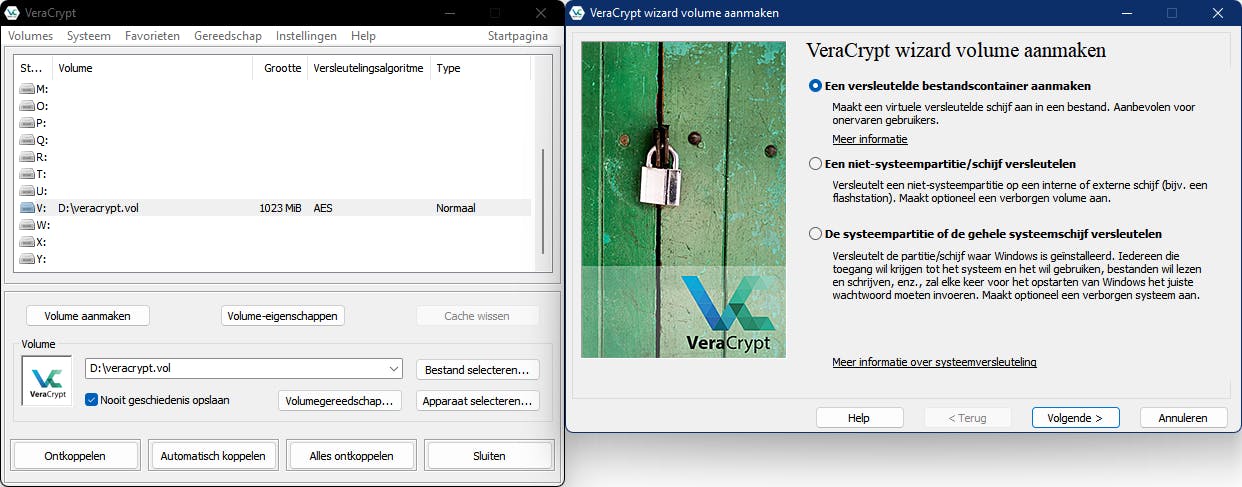Click 'Annuleren' in the wizard

tap(1183, 418)
